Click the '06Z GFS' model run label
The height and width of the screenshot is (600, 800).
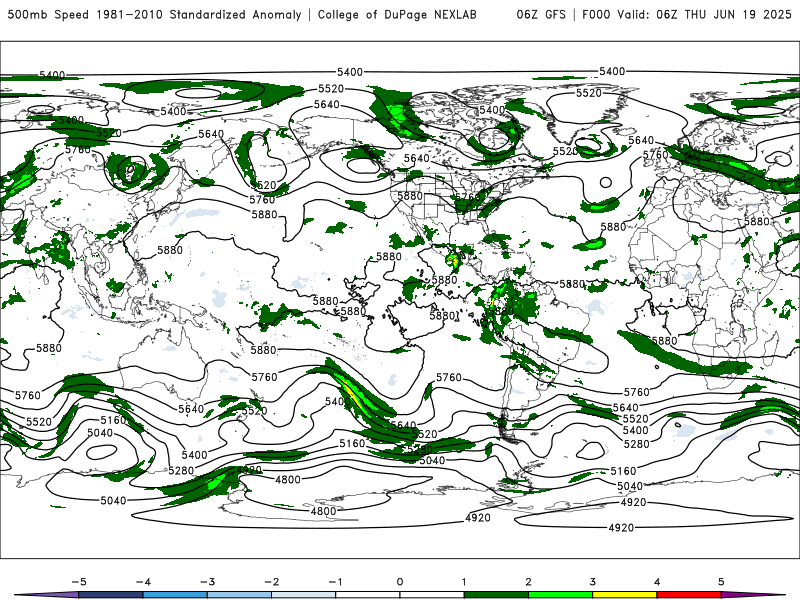[x=541, y=15]
